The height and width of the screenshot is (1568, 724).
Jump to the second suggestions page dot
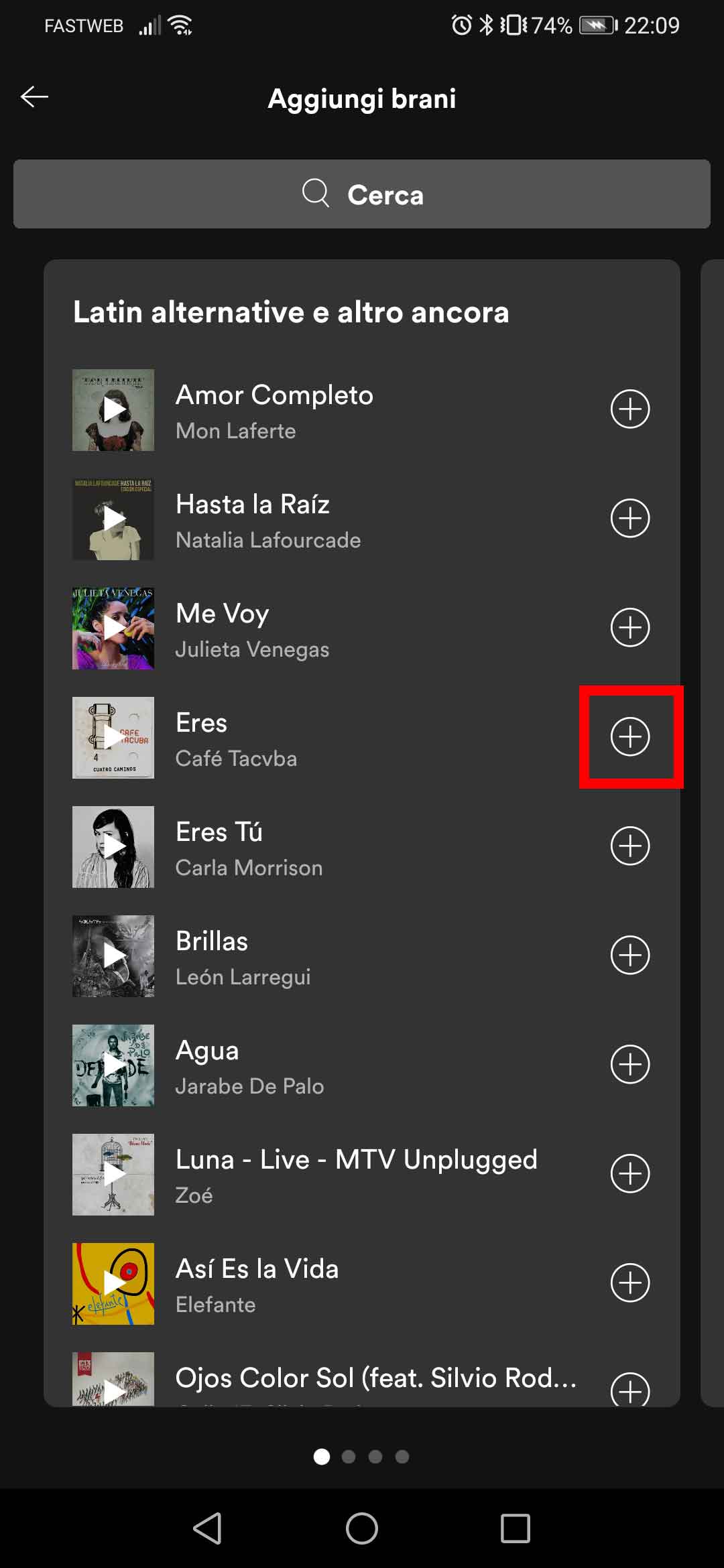coord(349,1456)
